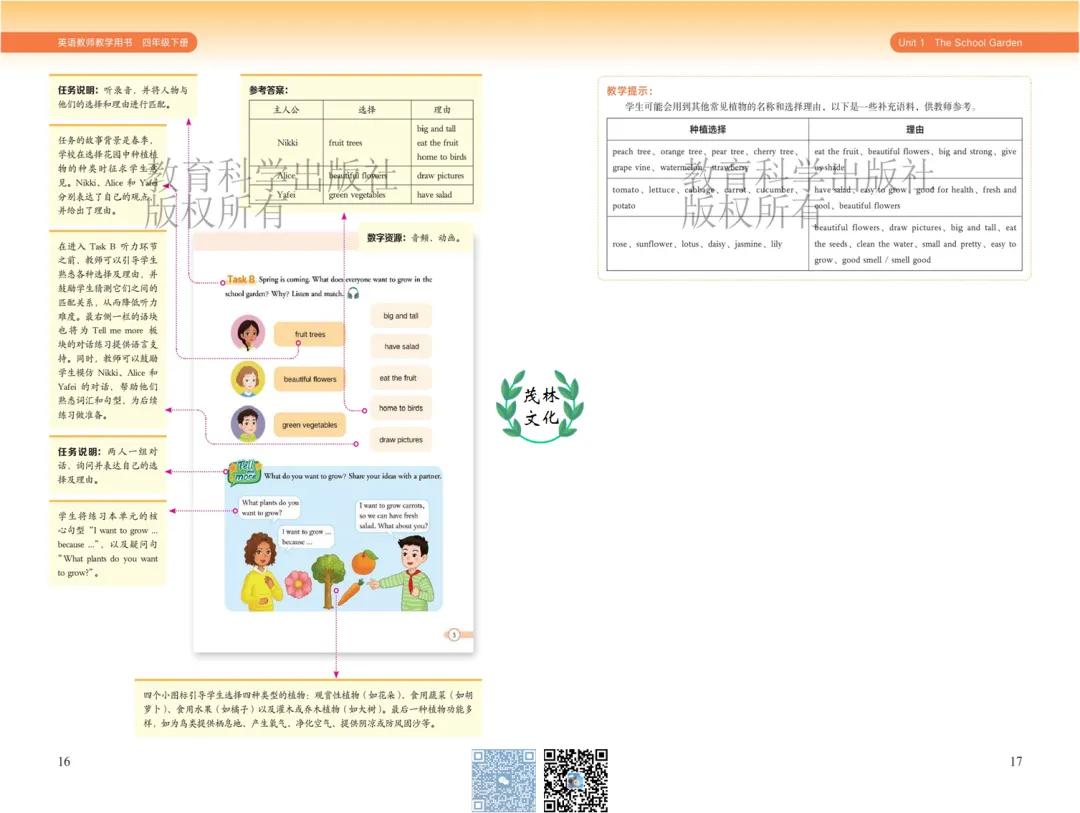Click the girl in yellow sweater illustration
Image resolution: width=1080 pixels, height=813 pixels.
coord(260,570)
